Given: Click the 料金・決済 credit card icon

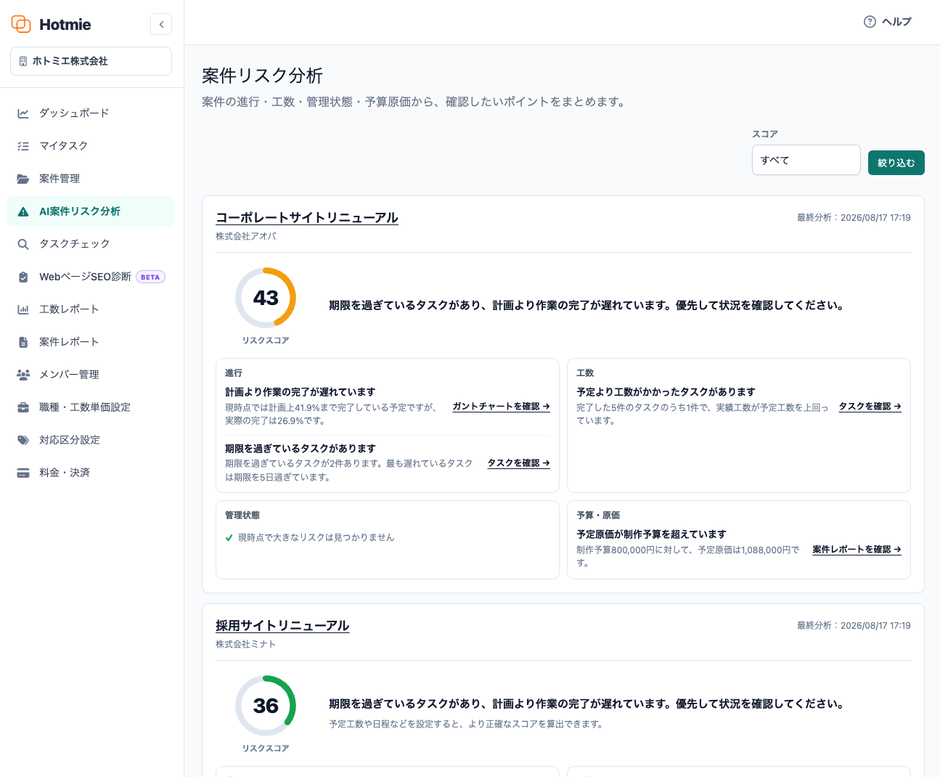Looking at the screenshot, I should coord(23,473).
